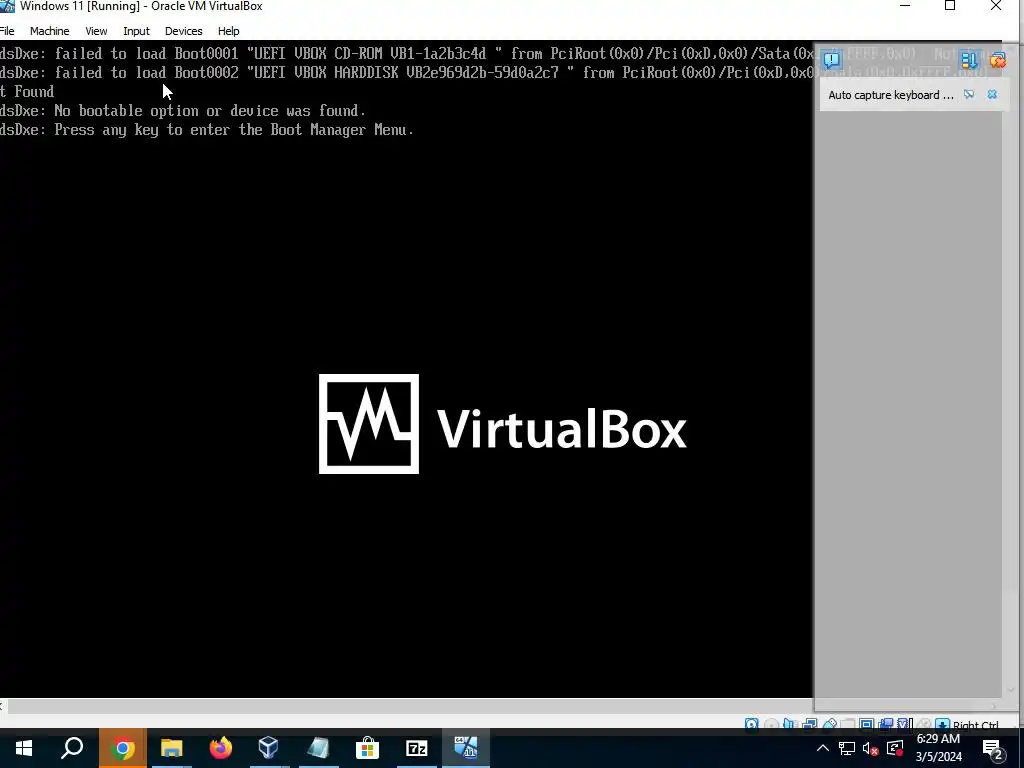Screen dimensions: 1024x768
Task: Open the Windows Start menu
Action: 24,748
